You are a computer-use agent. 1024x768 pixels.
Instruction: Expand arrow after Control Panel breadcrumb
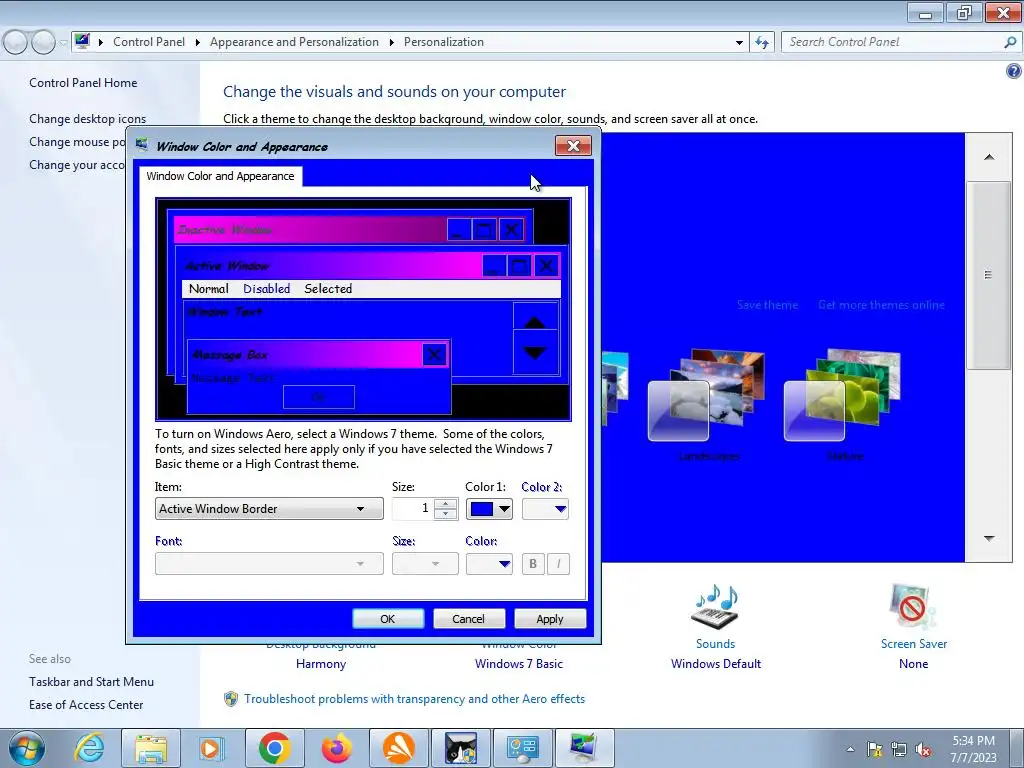coord(197,42)
